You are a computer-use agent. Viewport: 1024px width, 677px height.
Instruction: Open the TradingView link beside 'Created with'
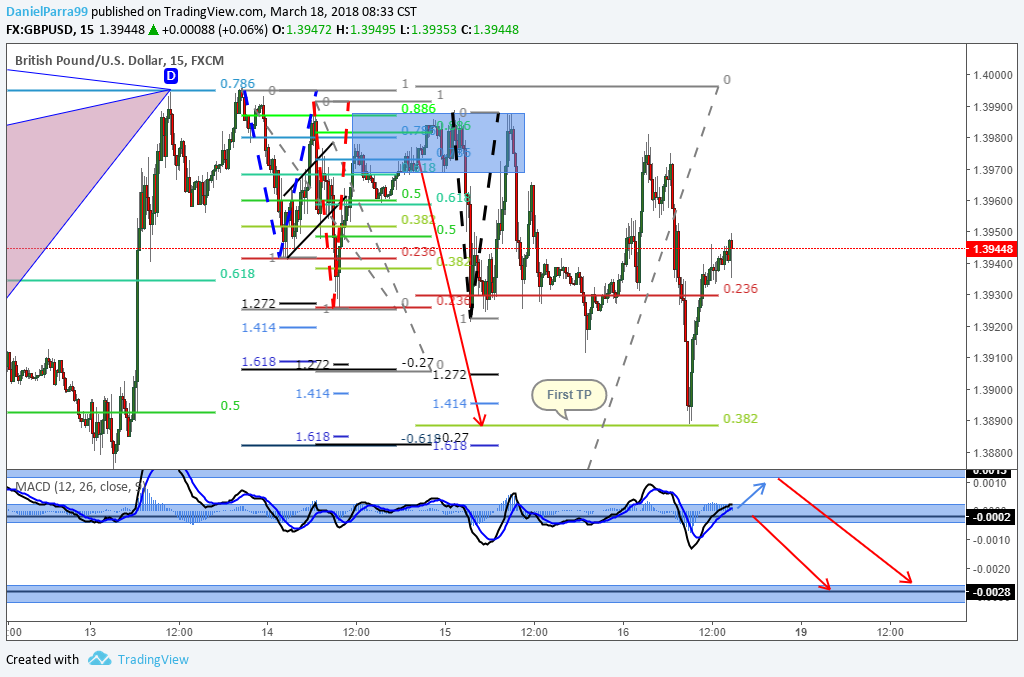point(153,659)
